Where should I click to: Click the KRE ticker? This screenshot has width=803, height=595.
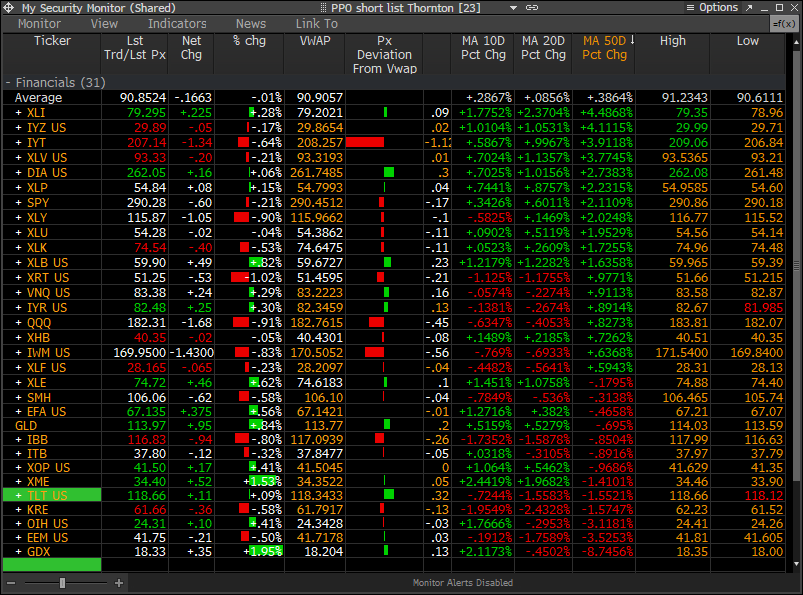point(37,509)
